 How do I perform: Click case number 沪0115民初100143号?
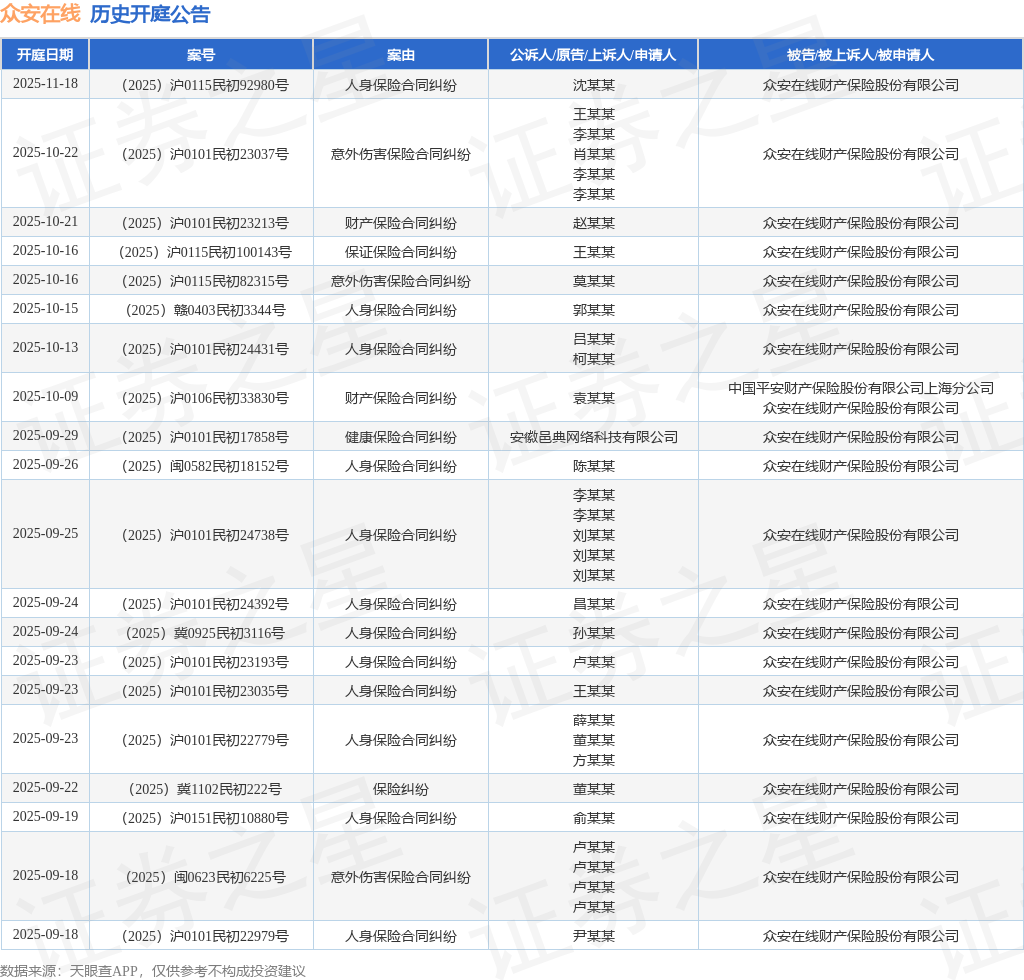pos(205,252)
